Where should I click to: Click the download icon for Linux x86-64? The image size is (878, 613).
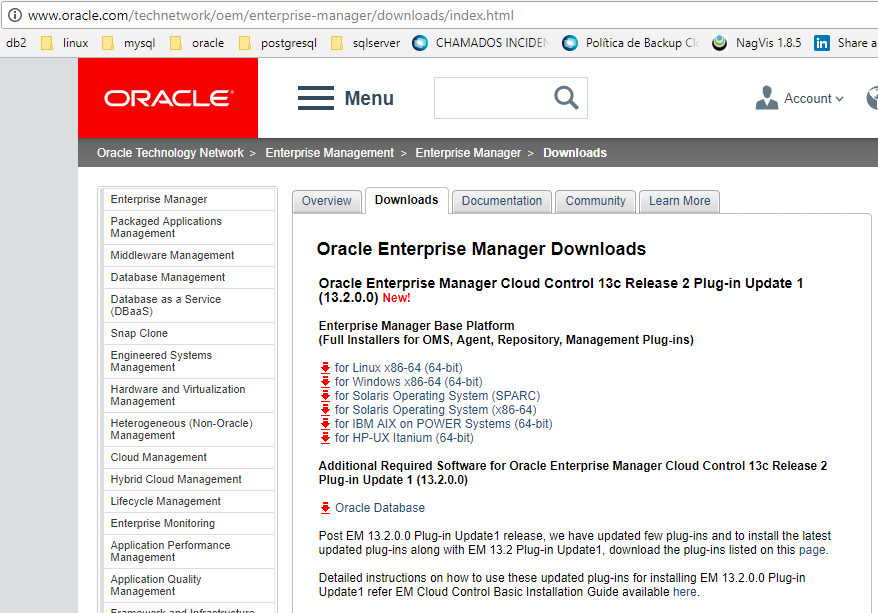(325, 366)
